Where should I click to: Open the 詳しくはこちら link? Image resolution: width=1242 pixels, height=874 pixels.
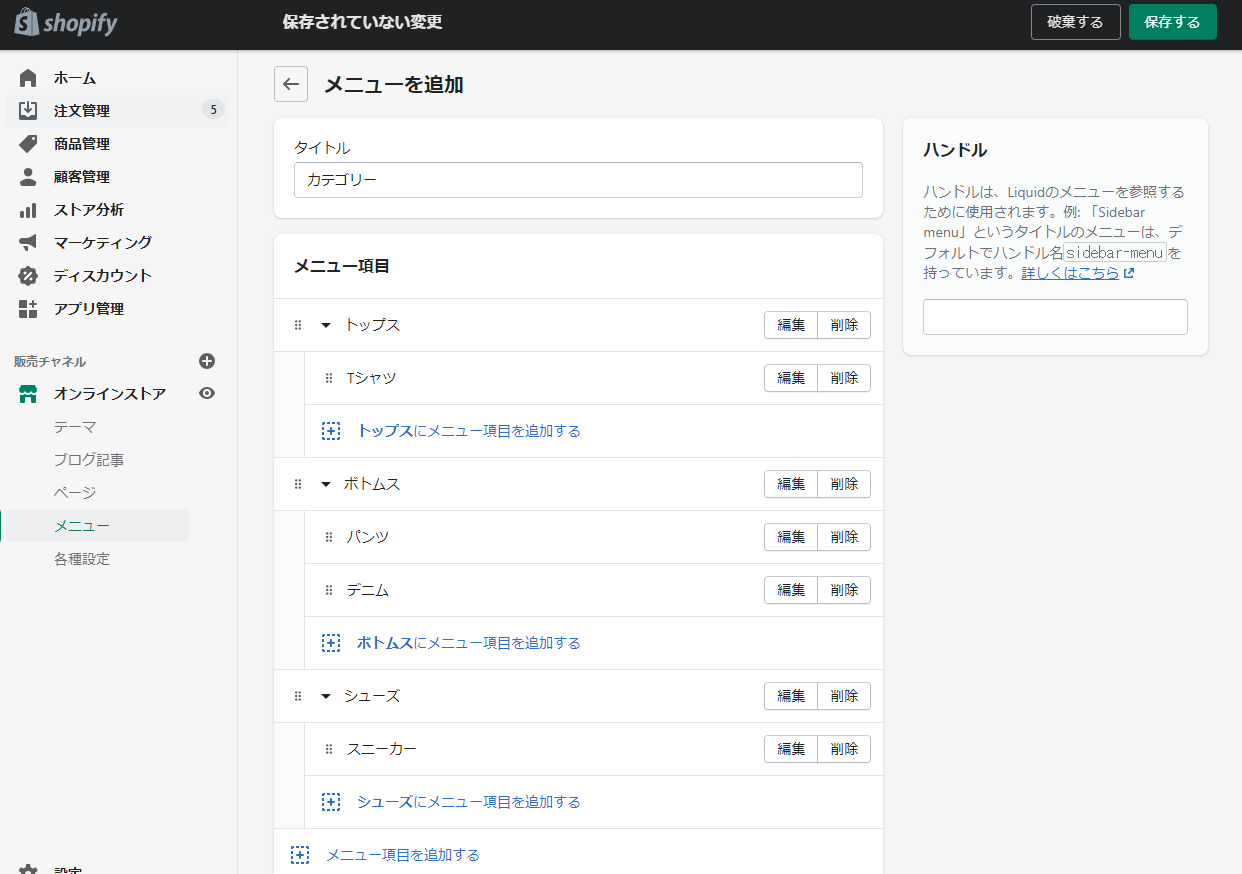(1077, 272)
